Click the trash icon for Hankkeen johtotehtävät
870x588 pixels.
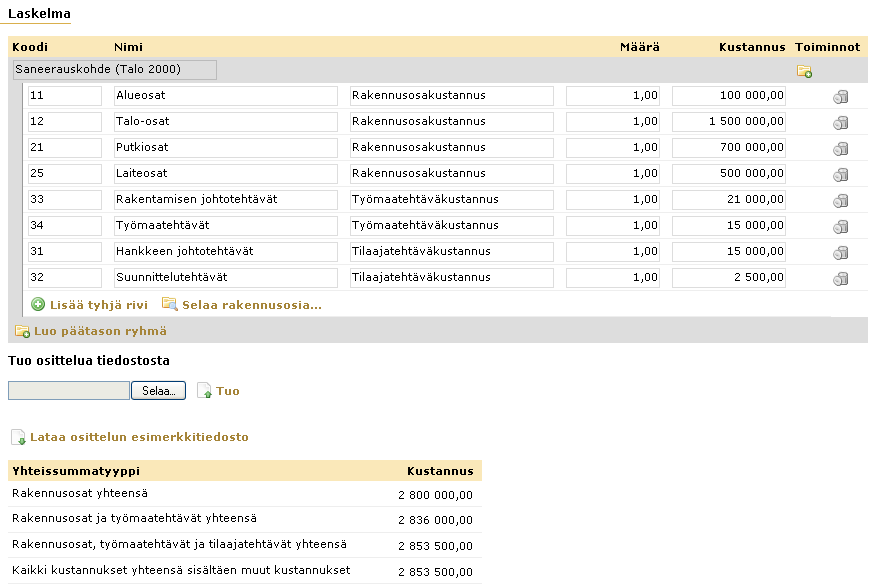[841, 252]
